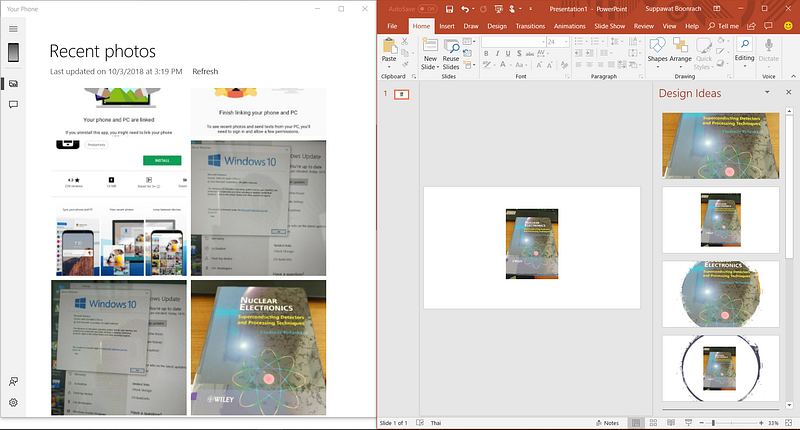Open Ribbon Display Options icon in title bar
Viewport: 800px width, 430px height.
point(716,9)
